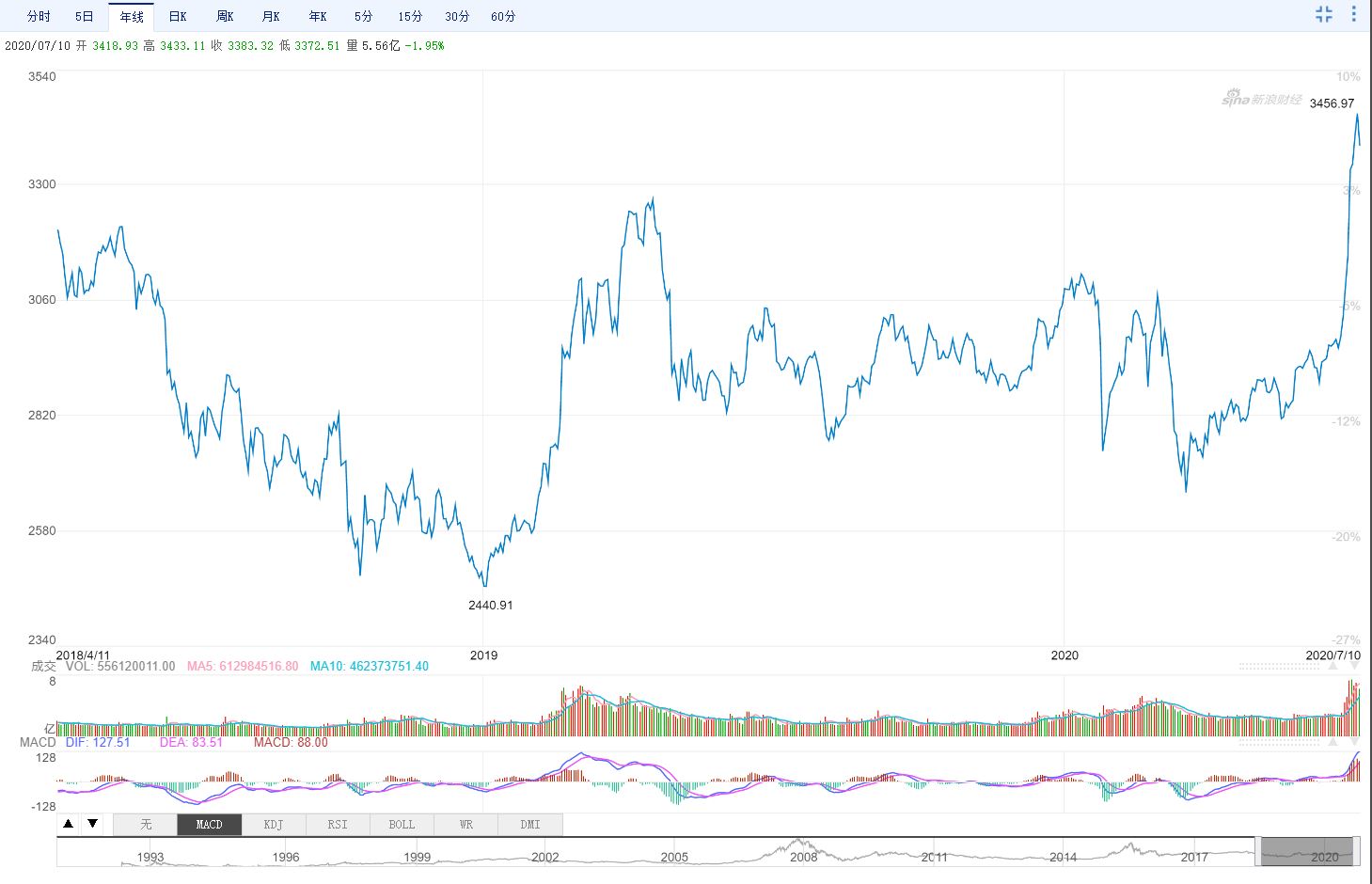Show the BOLL indicator
Screen dimensions: 1372x884
[402, 825]
